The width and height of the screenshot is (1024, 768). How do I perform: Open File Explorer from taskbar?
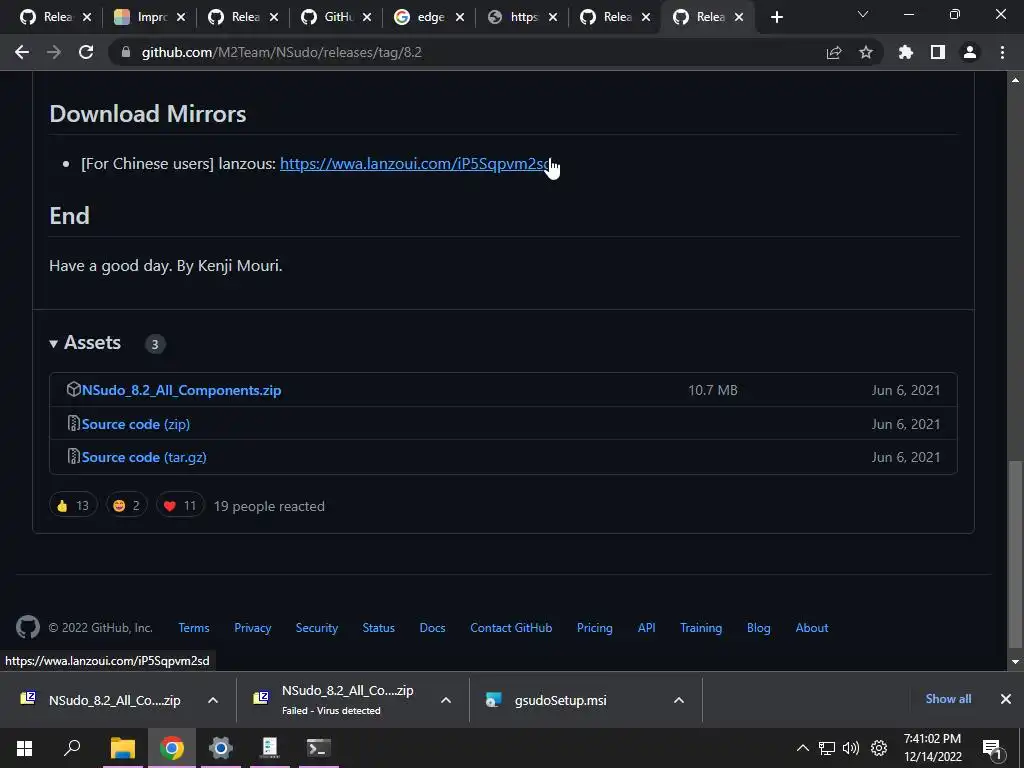coord(122,748)
